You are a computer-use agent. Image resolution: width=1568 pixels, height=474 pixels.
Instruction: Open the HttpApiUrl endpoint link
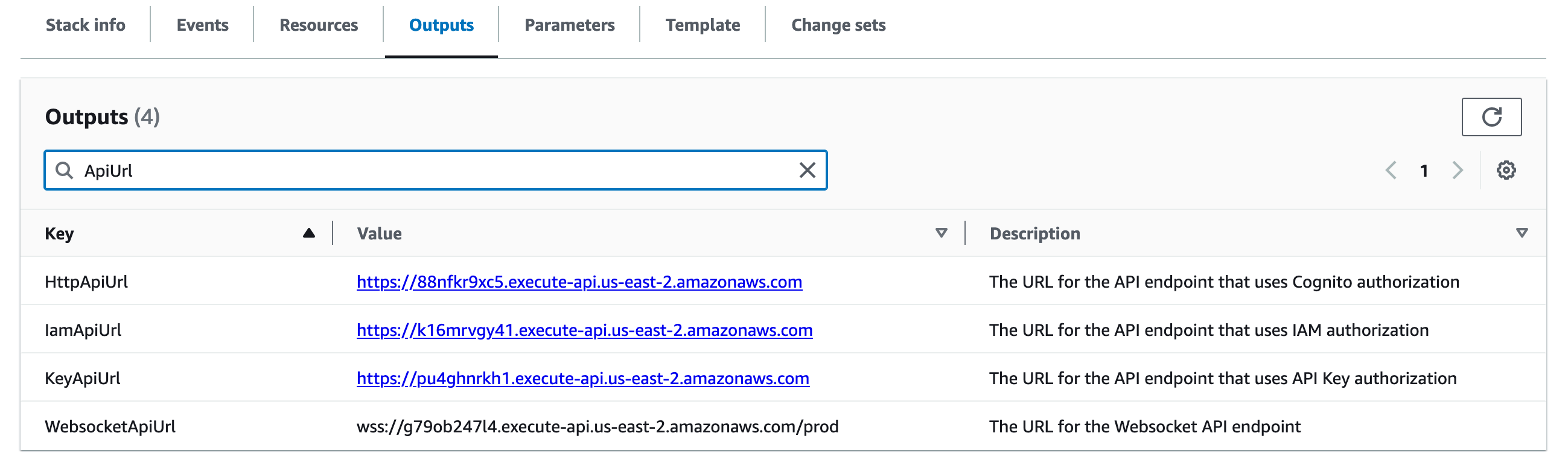[x=579, y=282]
